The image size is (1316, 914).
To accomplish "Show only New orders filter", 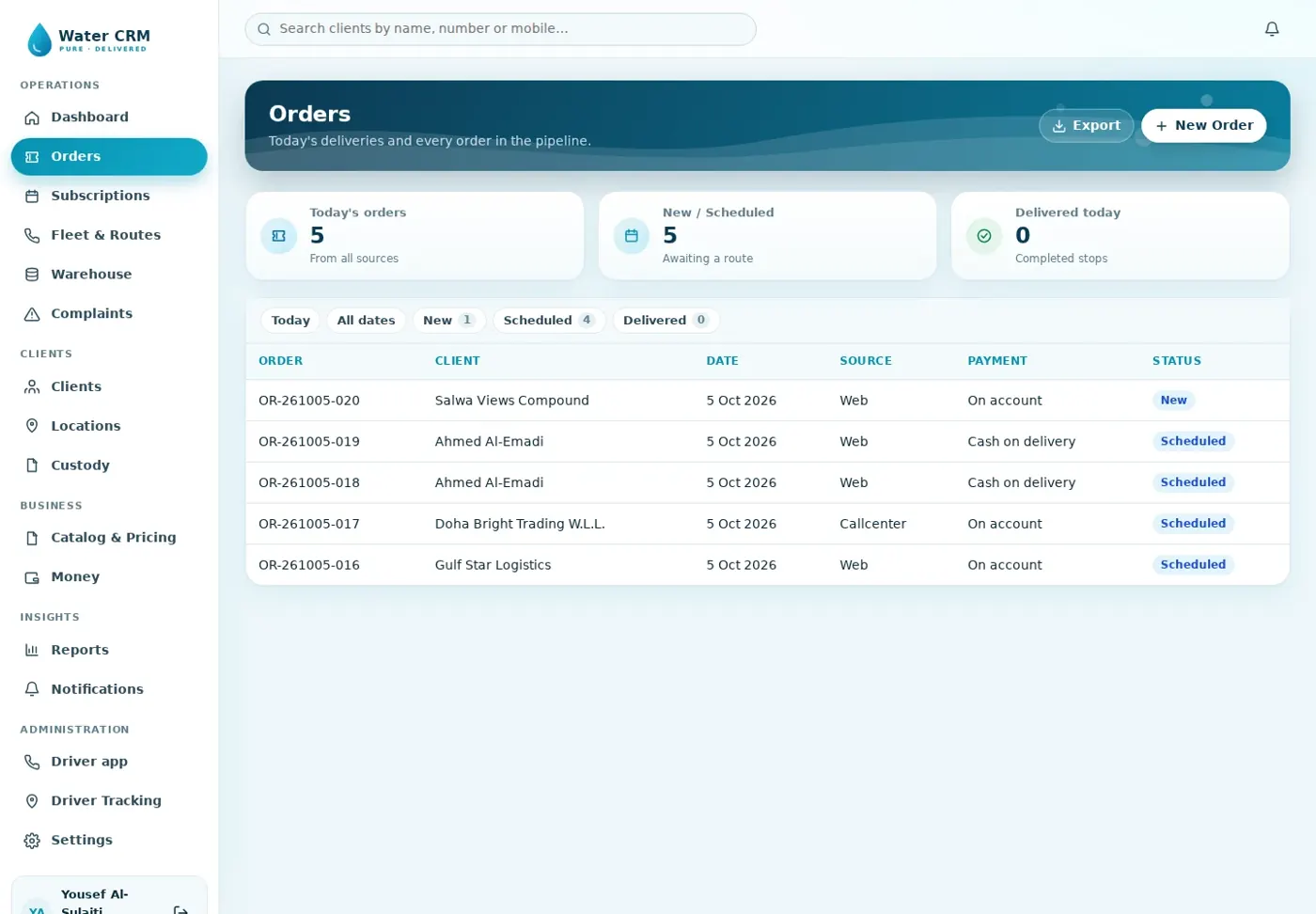I will (448, 321).
